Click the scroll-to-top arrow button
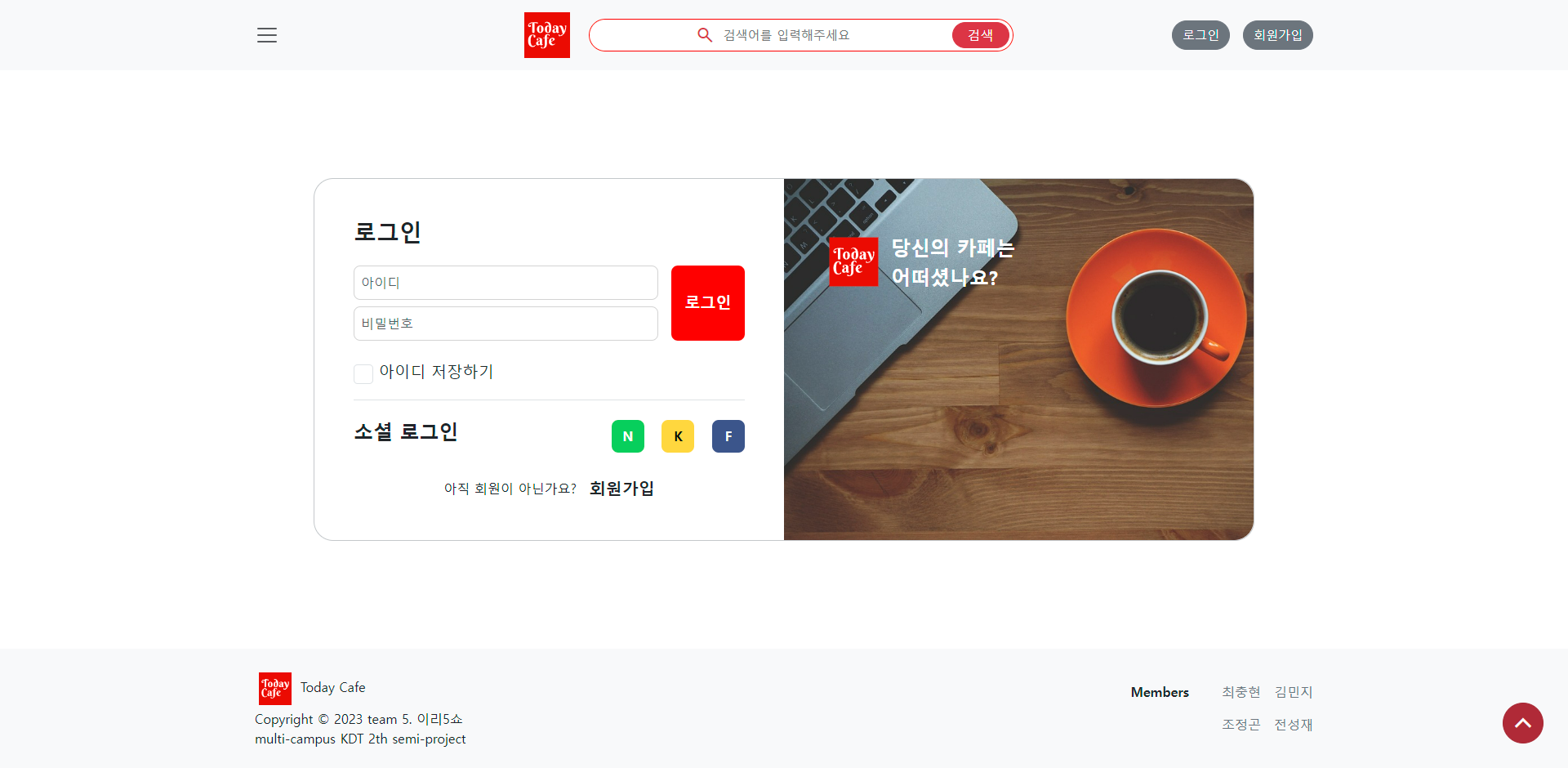This screenshot has height=768, width=1568. click(x=1523, y=723)
